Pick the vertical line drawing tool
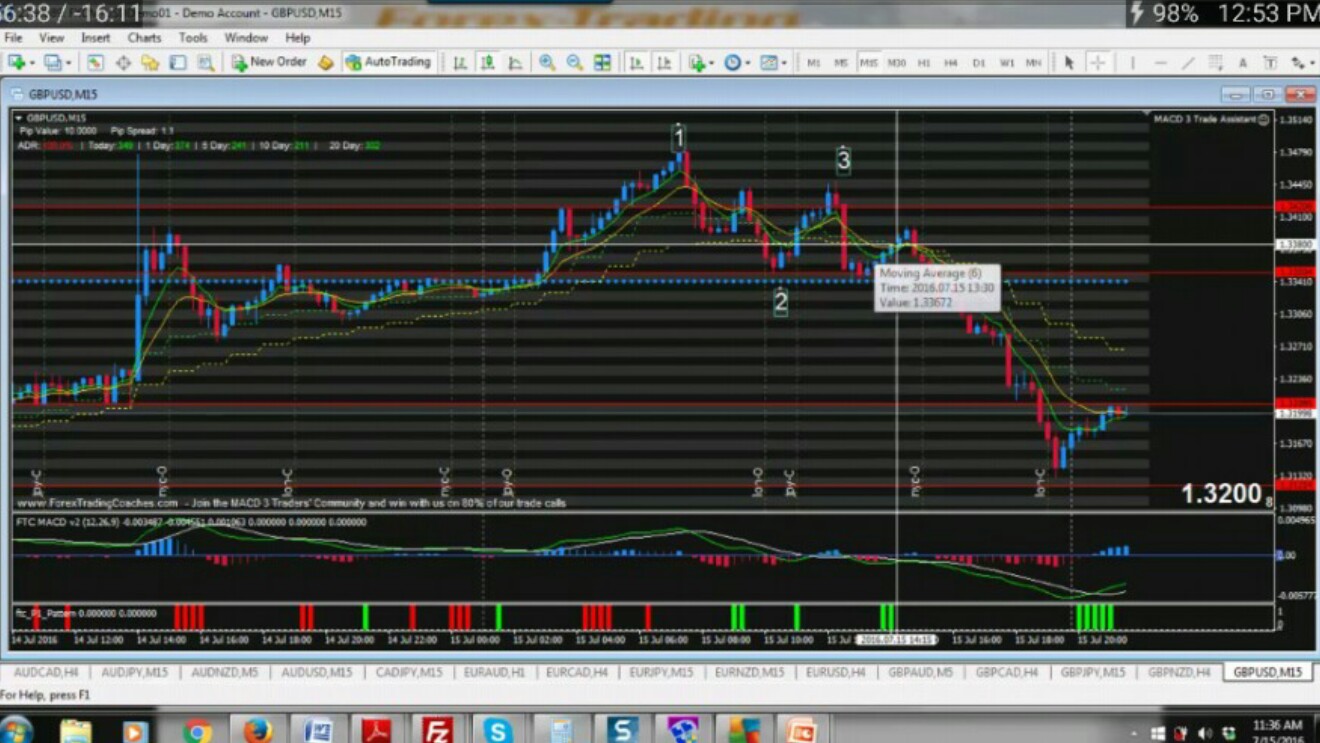The width and height of the screenshot is (1320, 743). coord(1132,62)
